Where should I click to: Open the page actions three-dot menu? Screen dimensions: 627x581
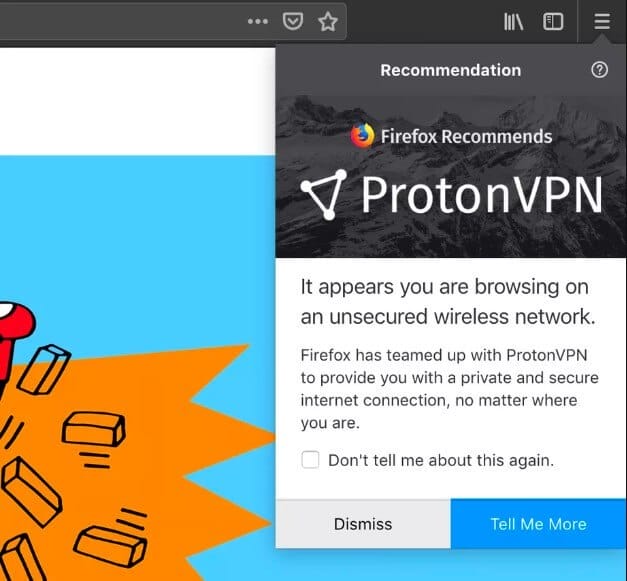(x=258, y=22)
